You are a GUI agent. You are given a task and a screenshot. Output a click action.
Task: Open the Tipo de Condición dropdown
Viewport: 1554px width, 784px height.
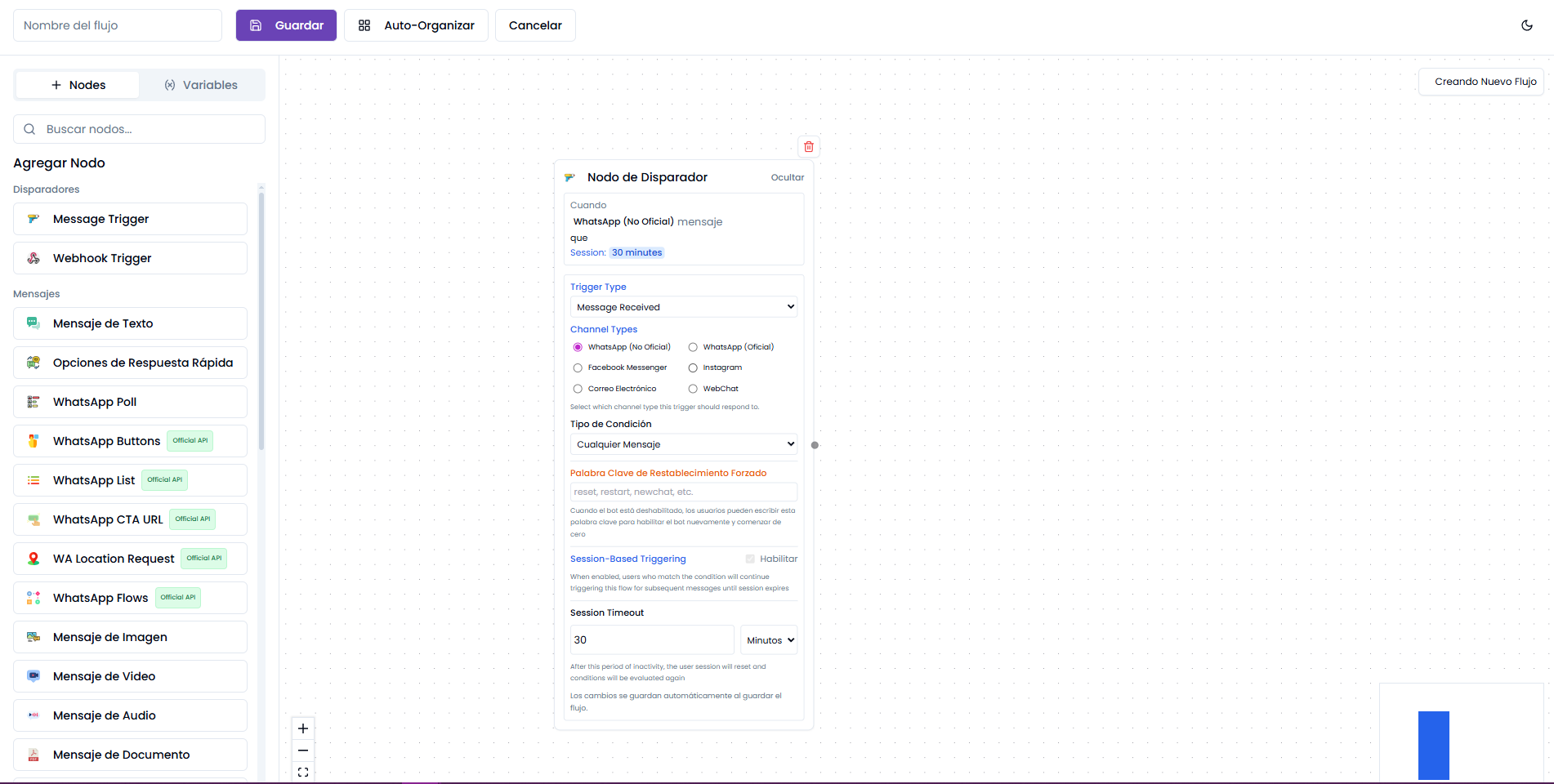[683, 444]
